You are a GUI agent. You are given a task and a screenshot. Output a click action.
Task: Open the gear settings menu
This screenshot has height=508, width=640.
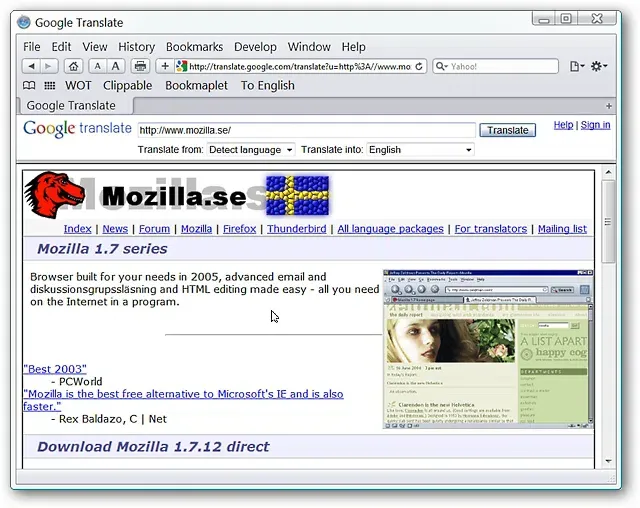599,66
